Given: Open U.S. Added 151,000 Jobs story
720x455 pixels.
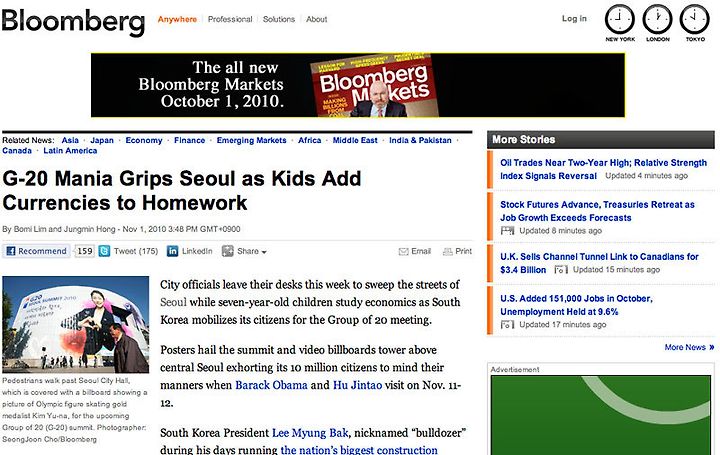Looking at the screenshot, I should 576,305.
